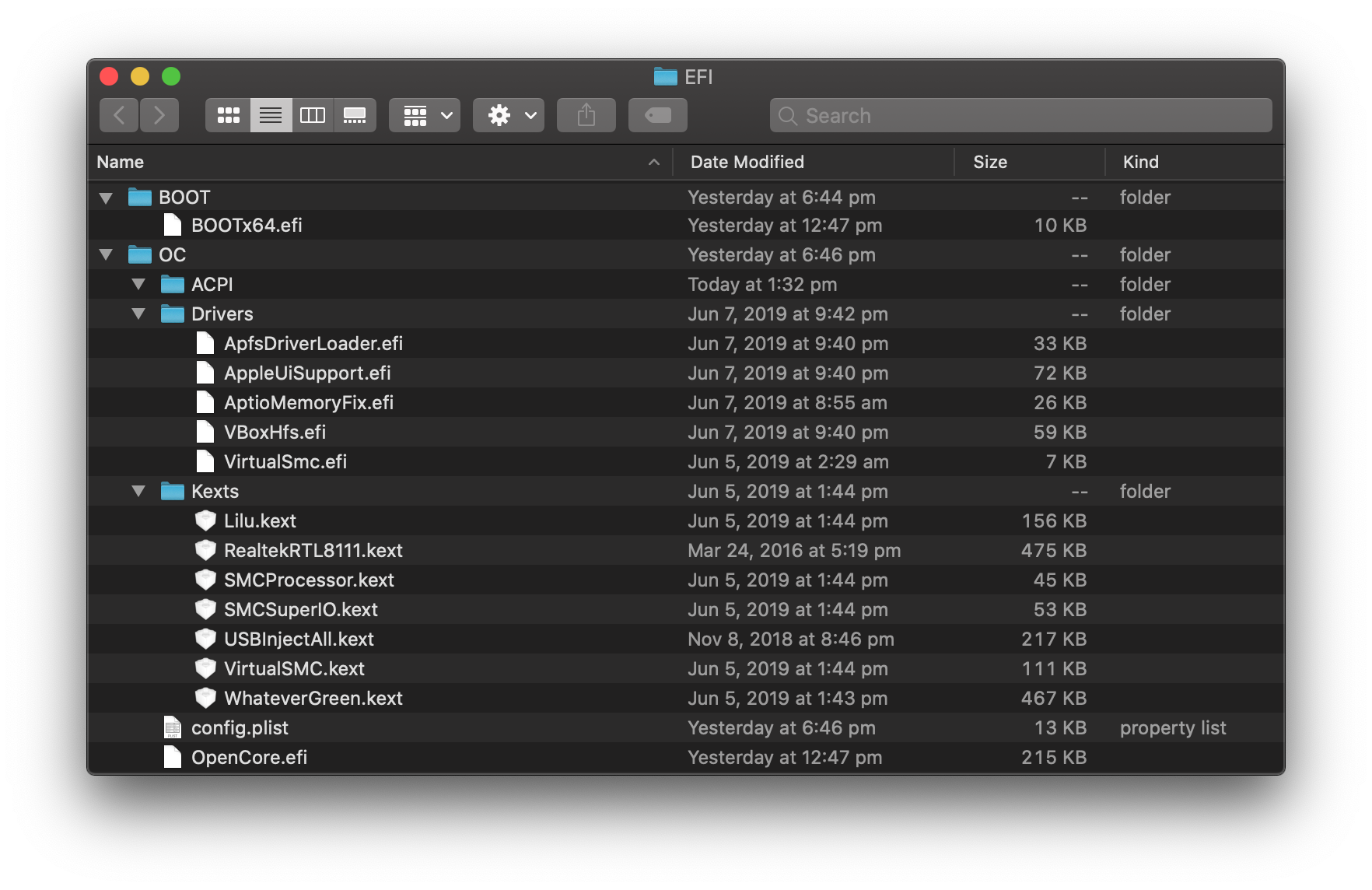The height and width of the screenshot is (890, 1372).
Task: Sort by Kind column header
Action: coord(1195,162)
